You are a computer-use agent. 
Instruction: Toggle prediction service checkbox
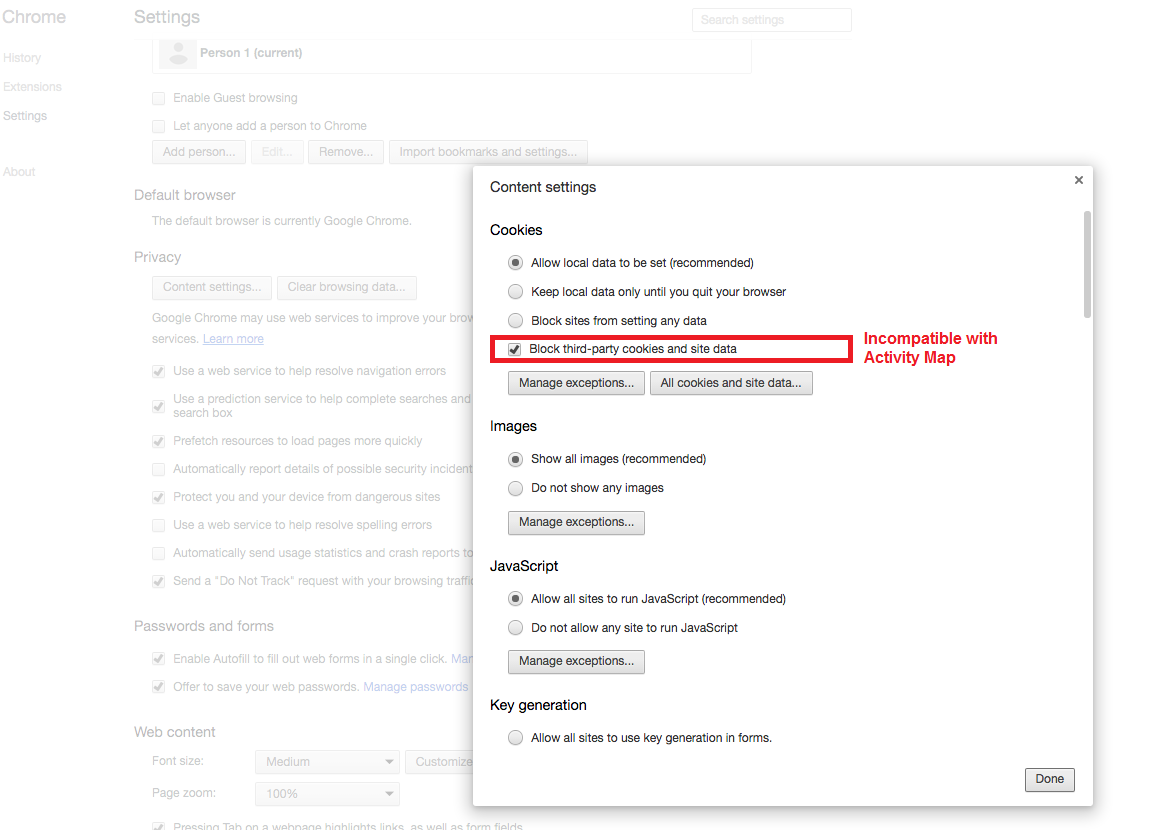pos(159,407)
